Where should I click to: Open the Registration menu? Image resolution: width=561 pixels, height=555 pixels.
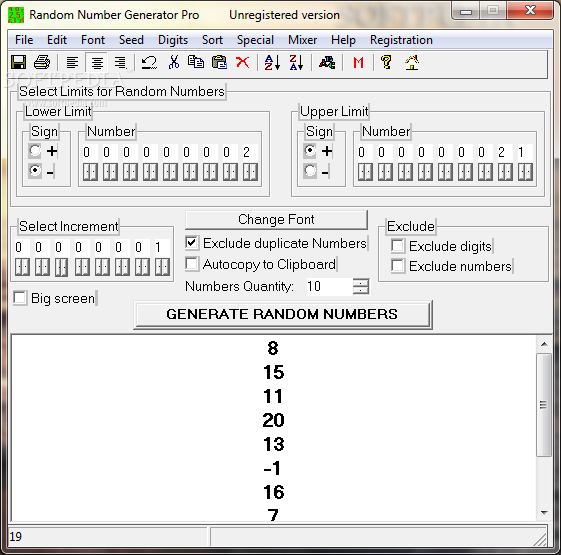point(401,40)
